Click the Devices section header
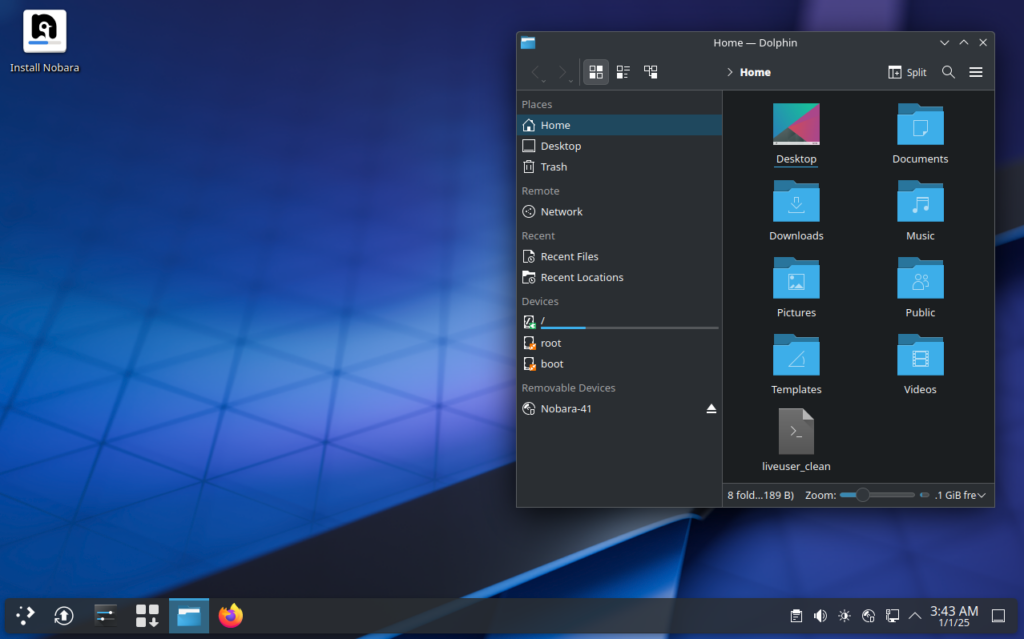This screenshot has height=639, width=1024. 539,301
